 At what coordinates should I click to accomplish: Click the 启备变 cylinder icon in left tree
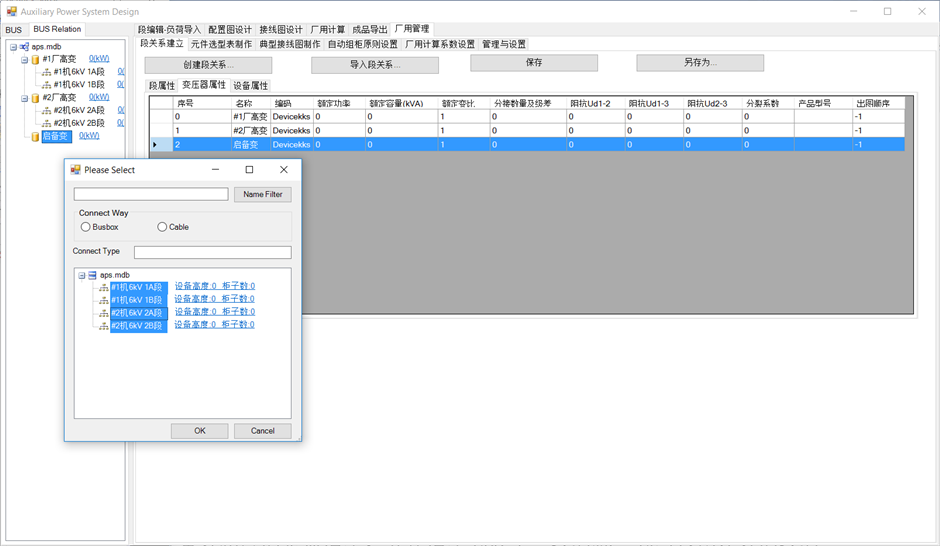[35, 136]
